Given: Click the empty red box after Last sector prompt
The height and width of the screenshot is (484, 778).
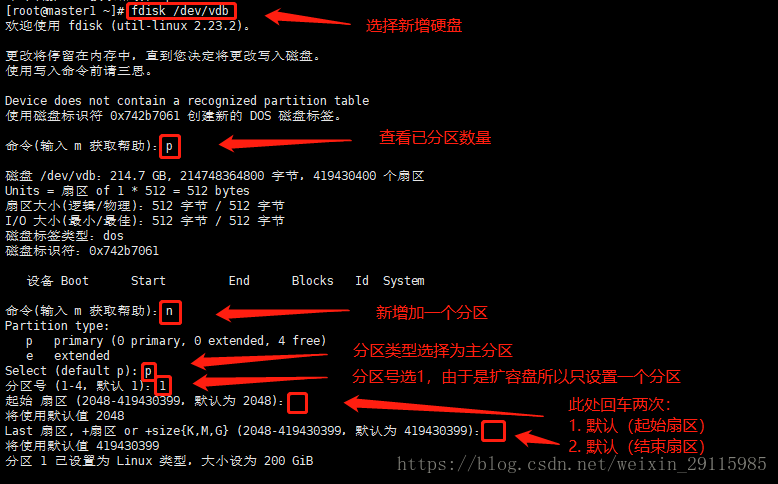Looking at the screenshot, I should point(494,431).
